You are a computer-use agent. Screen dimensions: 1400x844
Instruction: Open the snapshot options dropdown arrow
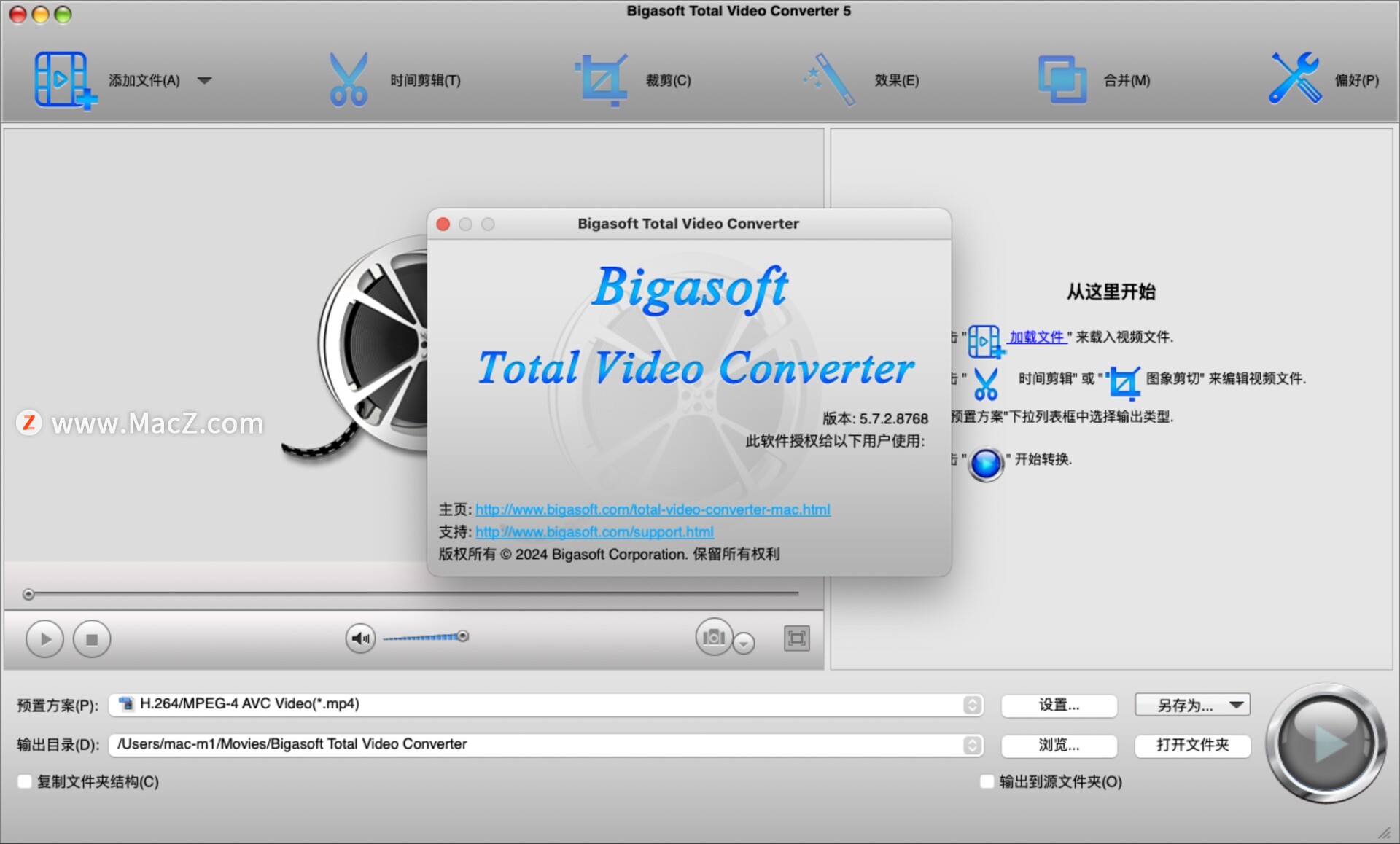pyautogui.click(x=744, y=644)
